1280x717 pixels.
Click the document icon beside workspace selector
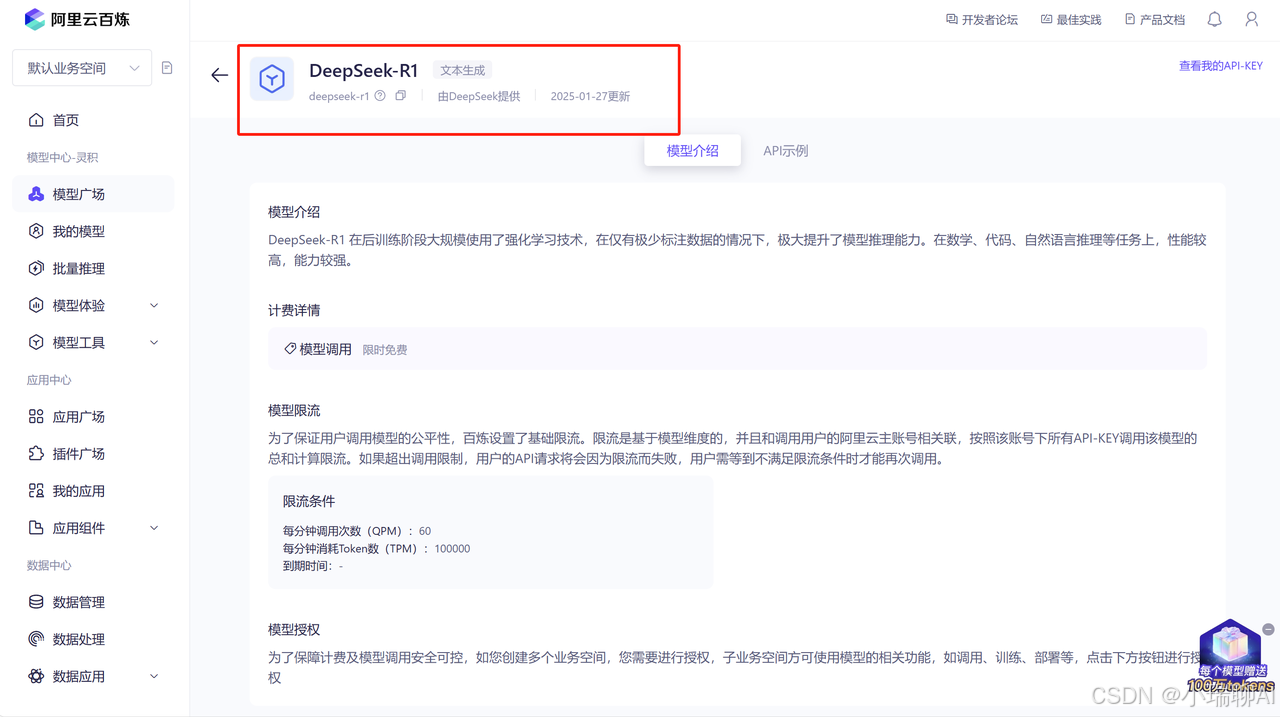[x=167, y=68]
